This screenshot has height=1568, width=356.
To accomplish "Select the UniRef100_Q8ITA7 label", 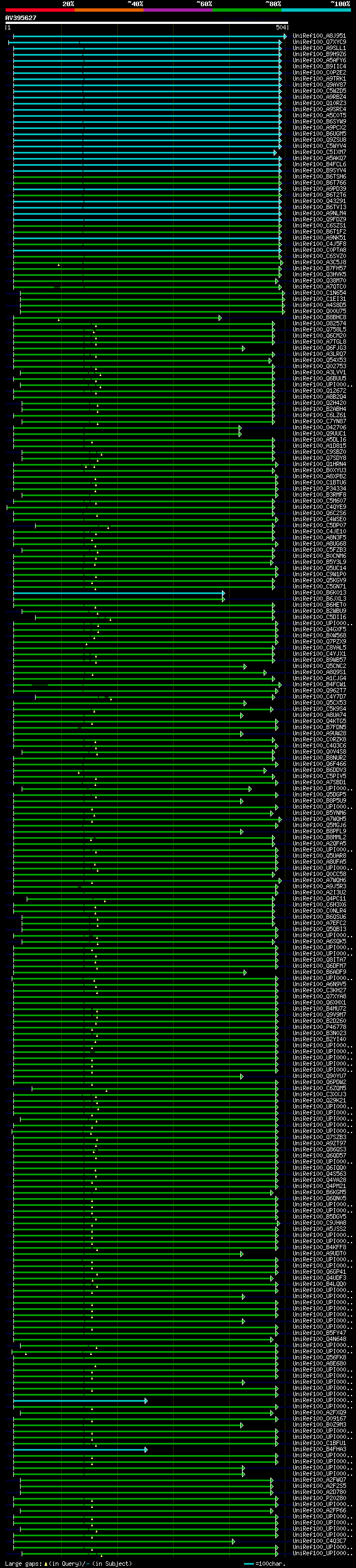I will click(319, 959).
